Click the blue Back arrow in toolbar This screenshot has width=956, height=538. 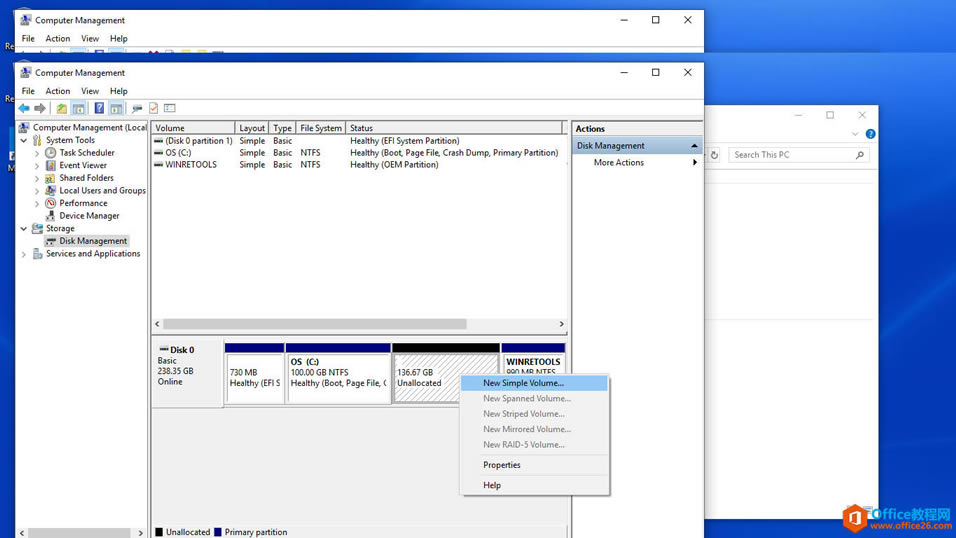[x=24, y=108]
